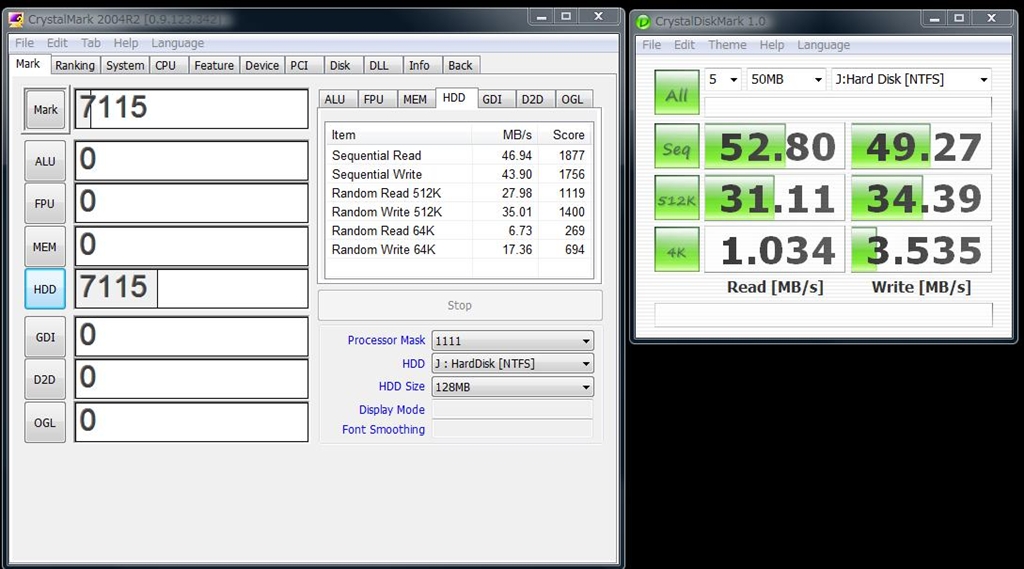Click the Display Mode field

pos(513,410)
